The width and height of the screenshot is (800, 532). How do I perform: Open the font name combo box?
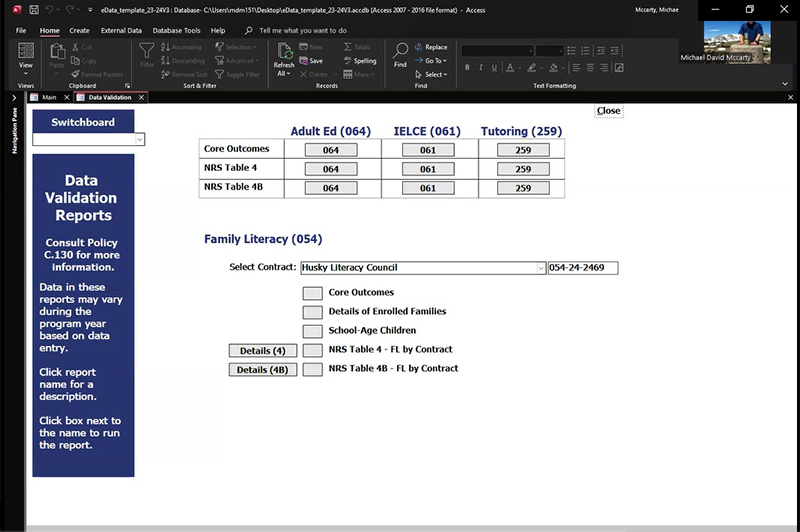coord(497,50)
